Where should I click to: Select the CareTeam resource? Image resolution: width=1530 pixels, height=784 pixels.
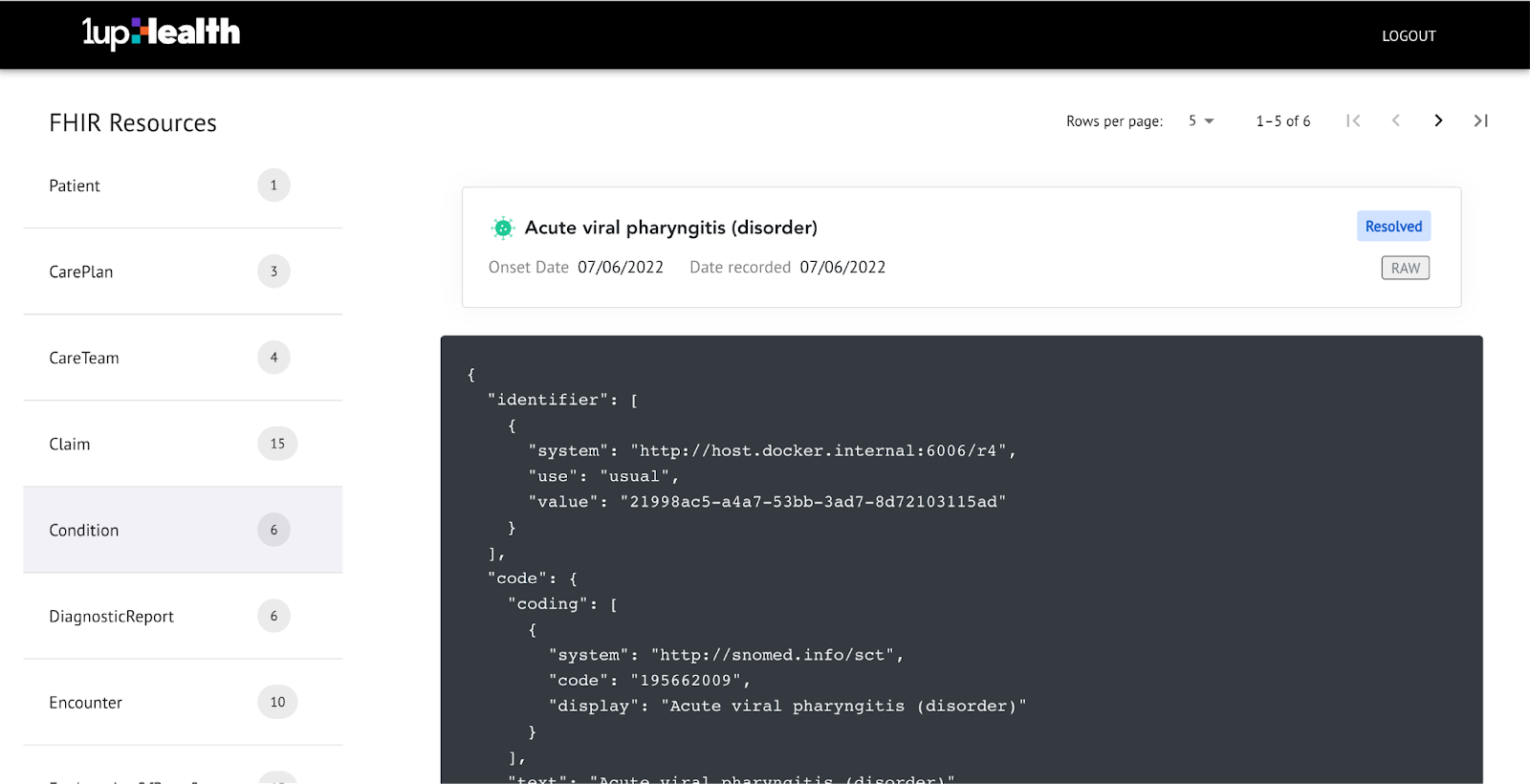coord(183,358)
